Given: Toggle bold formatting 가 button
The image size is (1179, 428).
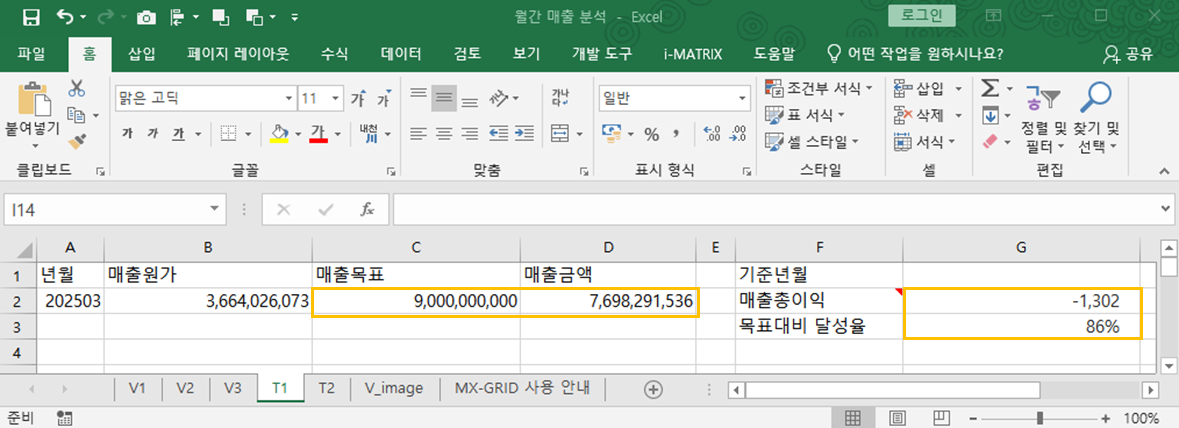Looking at the screenshot, I should (x=127, y=133).
